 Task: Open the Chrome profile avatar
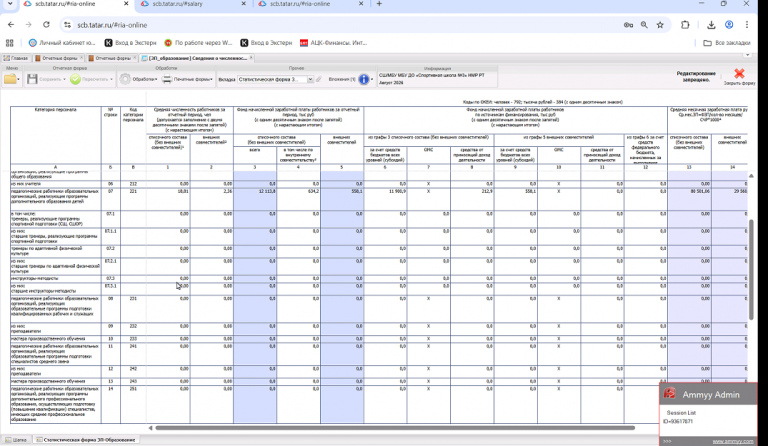coord(729,24)
